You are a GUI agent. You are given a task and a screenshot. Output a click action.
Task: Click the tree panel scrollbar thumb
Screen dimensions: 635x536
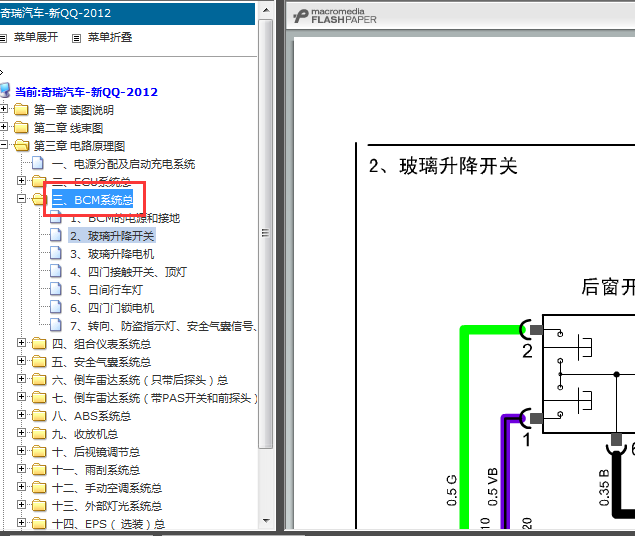pos(266,234)
